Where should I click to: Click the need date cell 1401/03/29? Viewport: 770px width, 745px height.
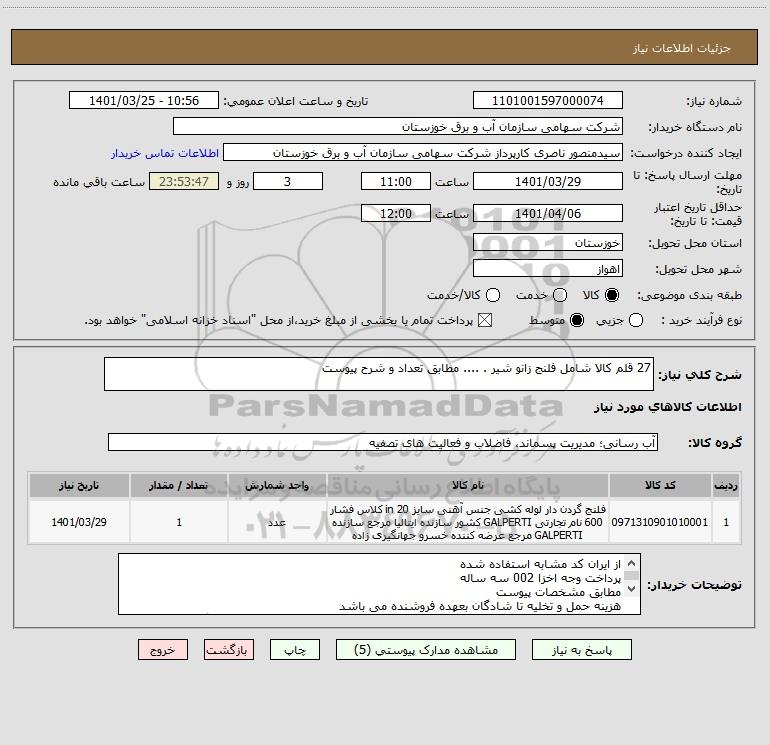(x=79, y=522)
